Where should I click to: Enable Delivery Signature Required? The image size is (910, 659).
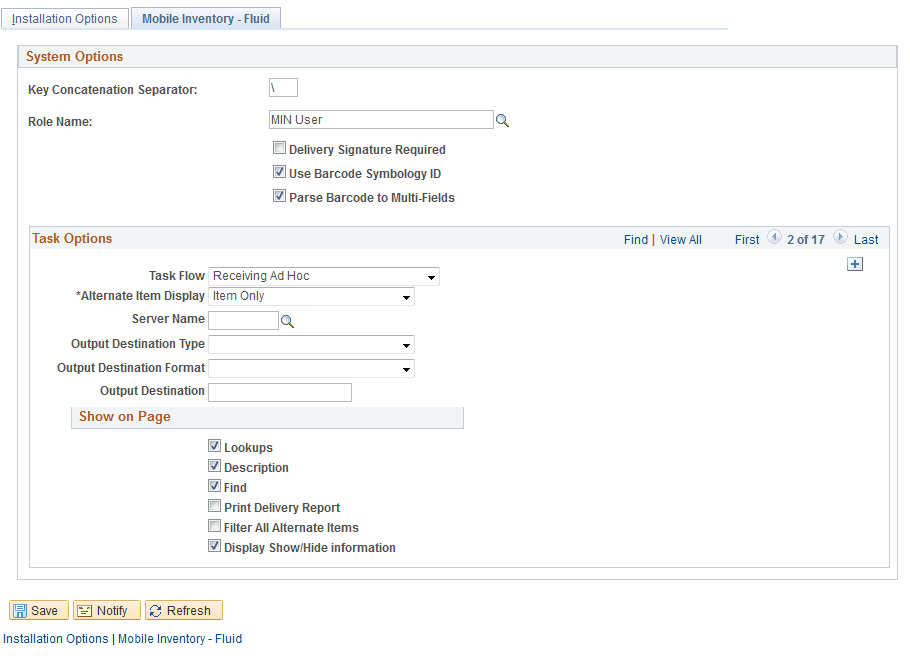point(280,147)
